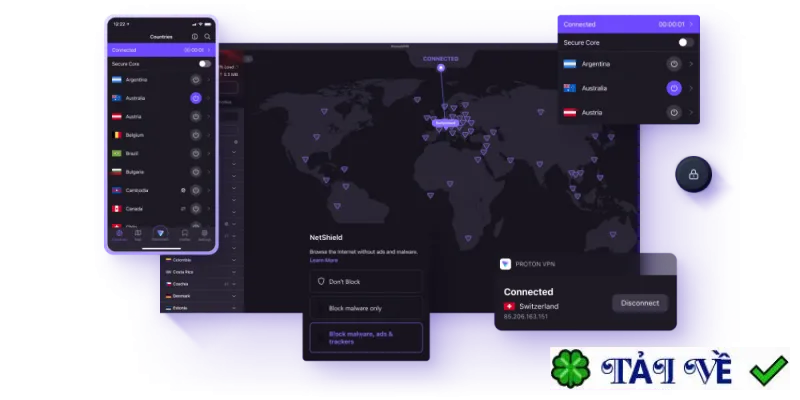Click the Switzerland flag in Connected card
Screen dimensions: 800x400
(509, 306)
